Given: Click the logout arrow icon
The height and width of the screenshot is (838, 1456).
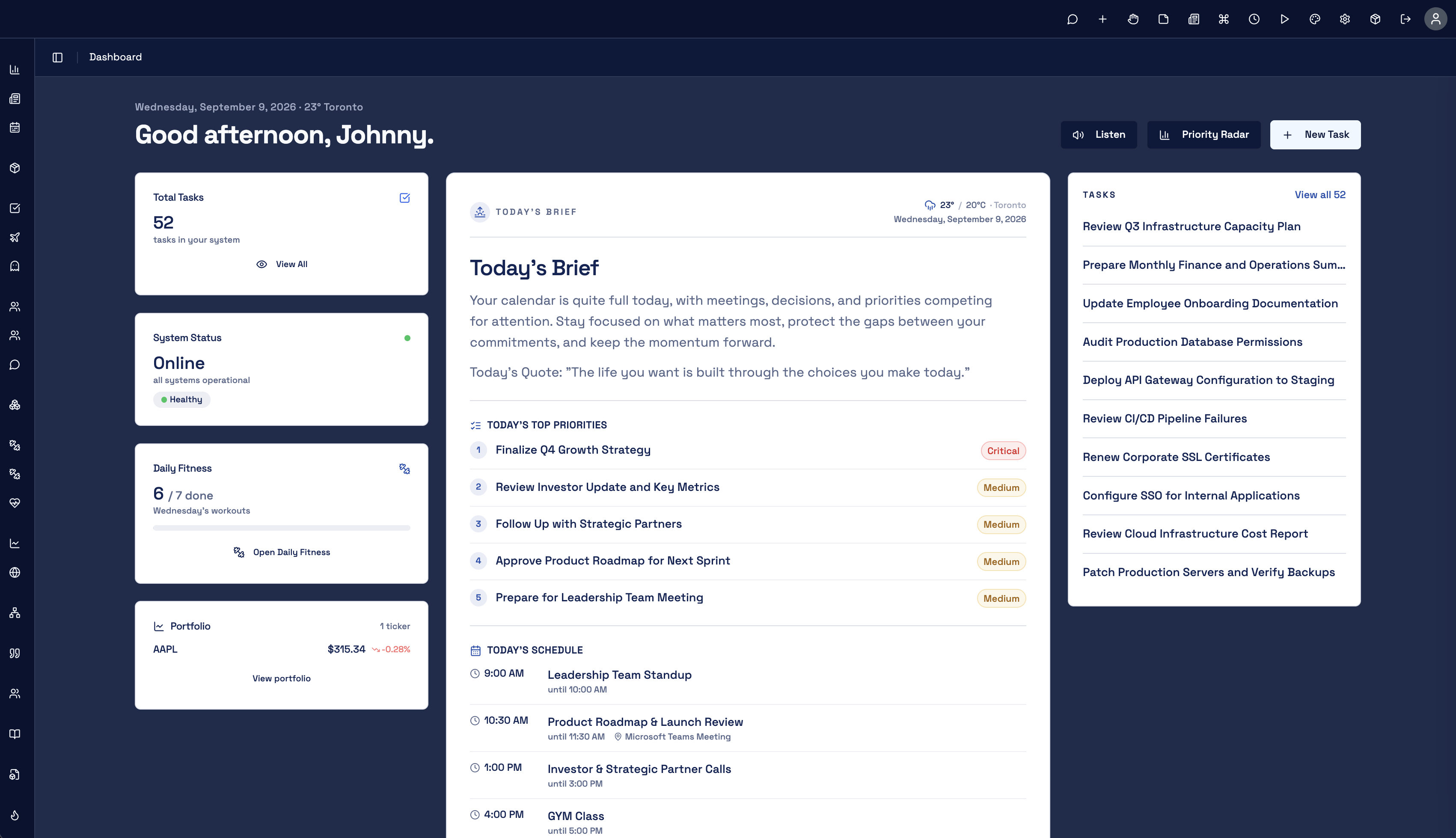Looking at the screenshot, I should click(x=1405, y=19).
